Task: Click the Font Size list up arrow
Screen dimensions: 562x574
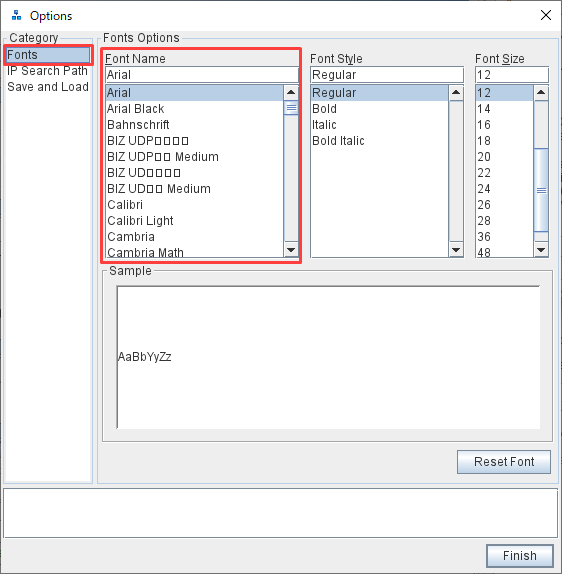Action: [x=541, y=93]
